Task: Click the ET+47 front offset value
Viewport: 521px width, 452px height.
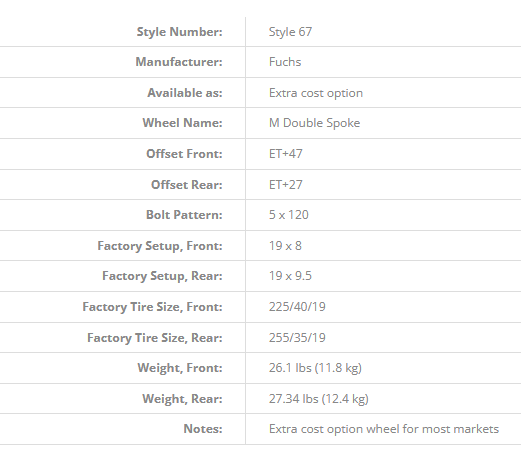Action: coord(286,154)
